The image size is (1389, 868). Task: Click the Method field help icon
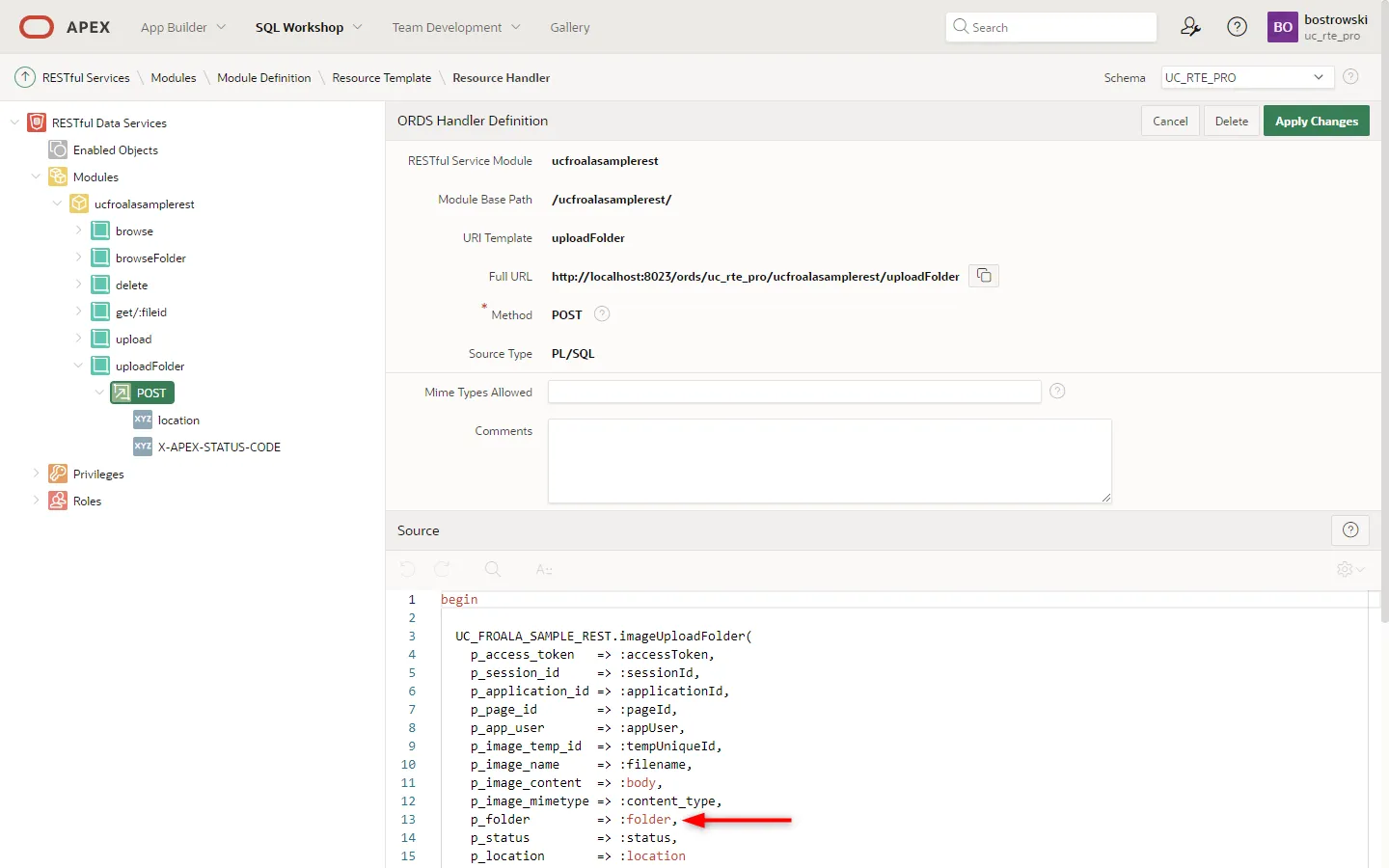click(602, 314)
